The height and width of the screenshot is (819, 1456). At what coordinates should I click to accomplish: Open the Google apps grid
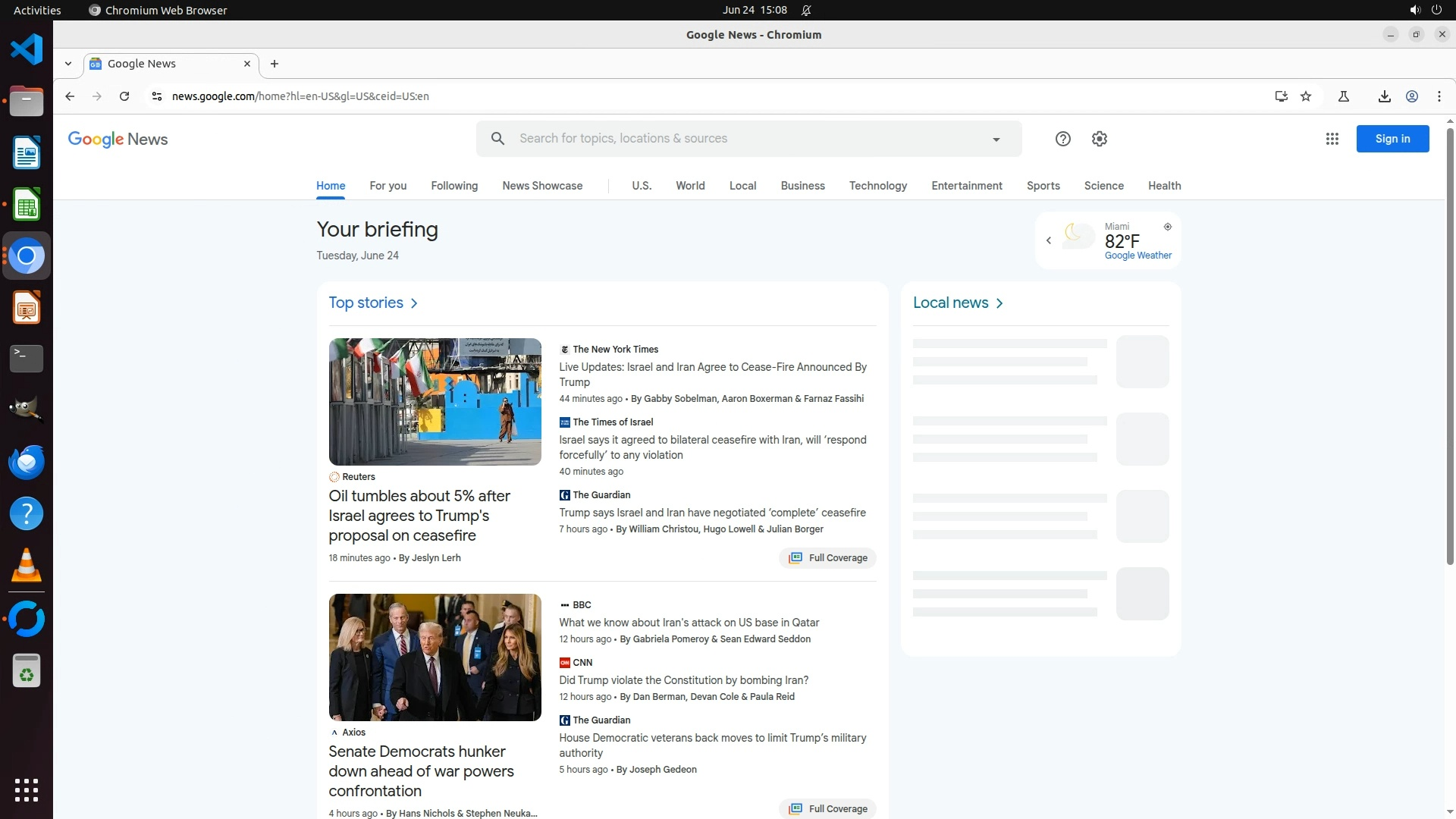(1332, 139)
